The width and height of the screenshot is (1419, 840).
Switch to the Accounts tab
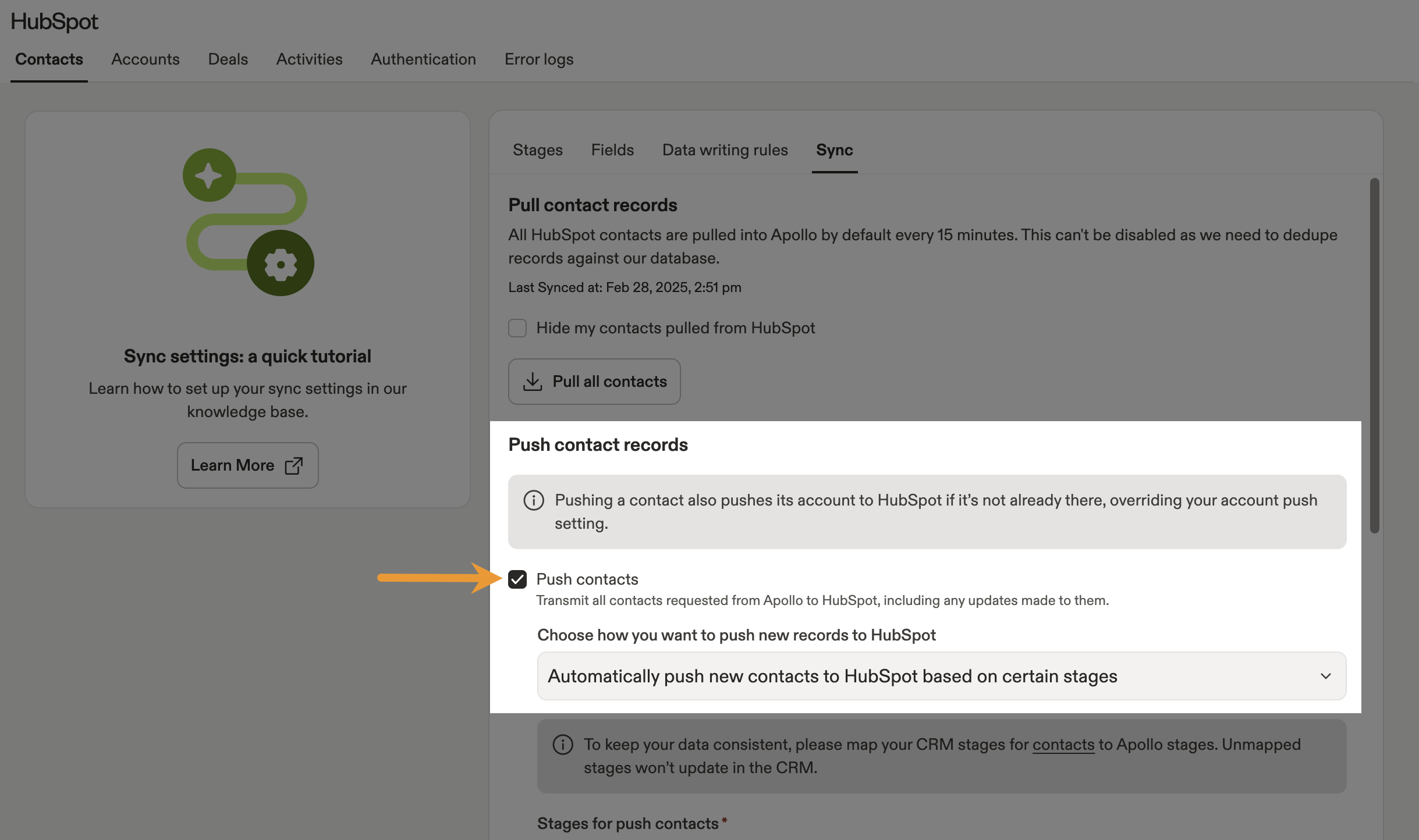pos(146,59)
